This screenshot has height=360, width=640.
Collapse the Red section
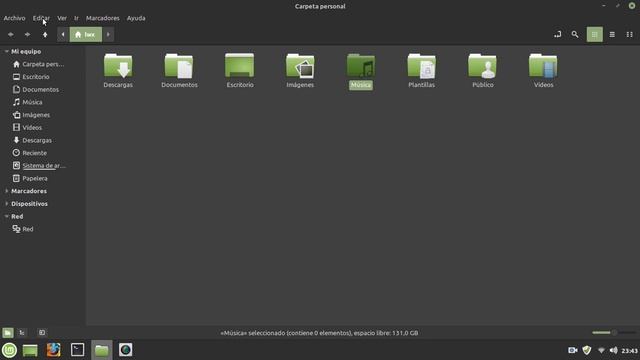[x=7, y=216]
